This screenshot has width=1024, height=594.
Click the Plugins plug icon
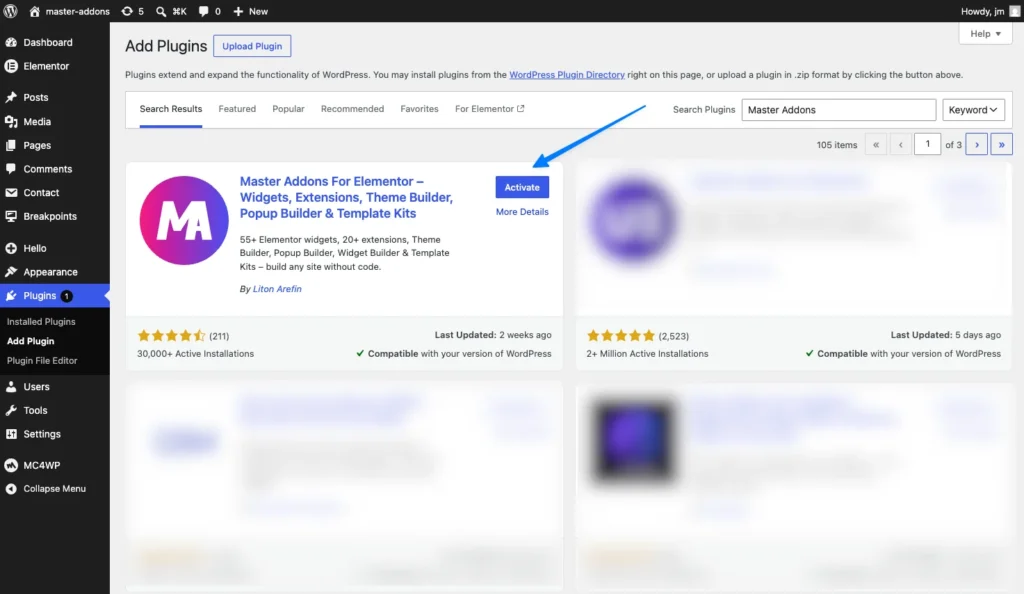pos(11,296)
